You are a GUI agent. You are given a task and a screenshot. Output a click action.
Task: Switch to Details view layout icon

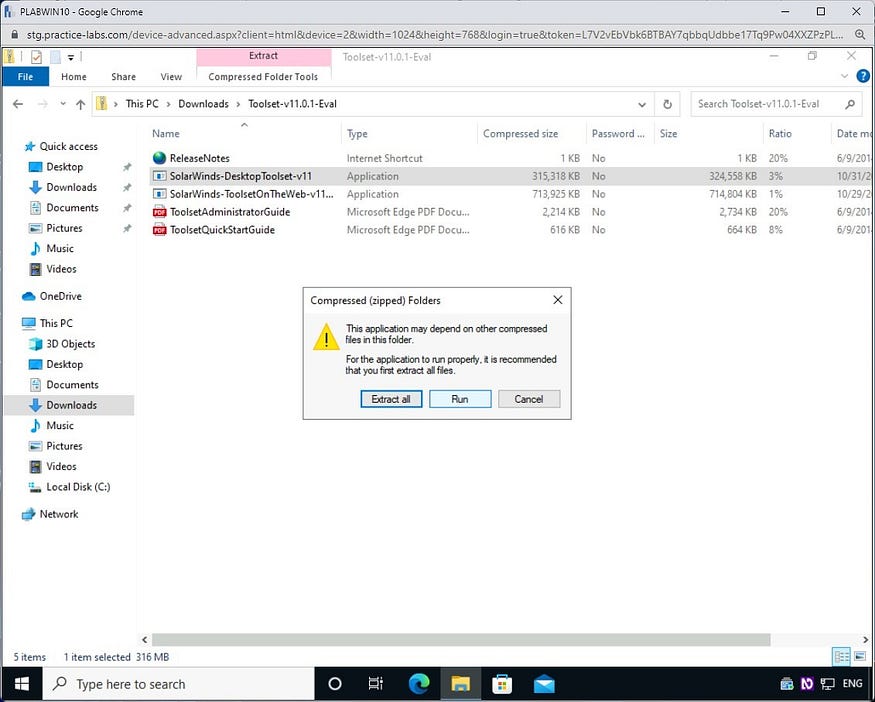(840, 657)
